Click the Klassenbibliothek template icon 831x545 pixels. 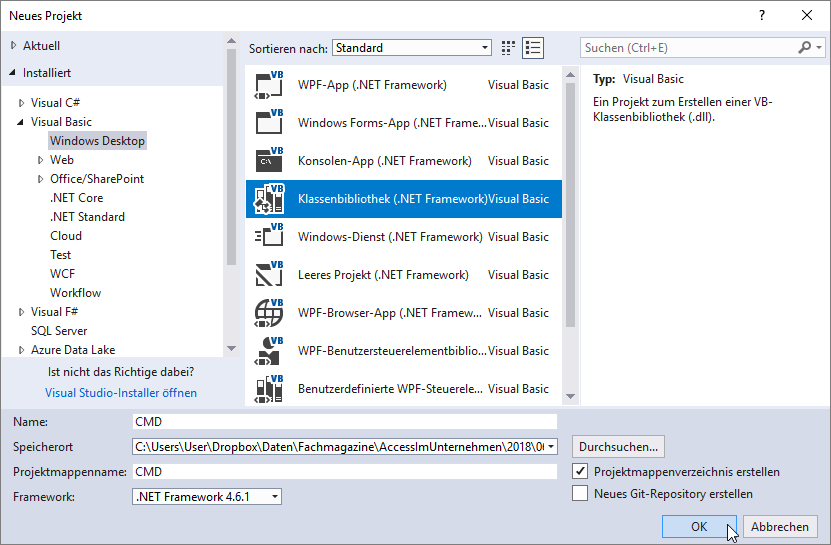pyautogui.click(x=269, y=199)
